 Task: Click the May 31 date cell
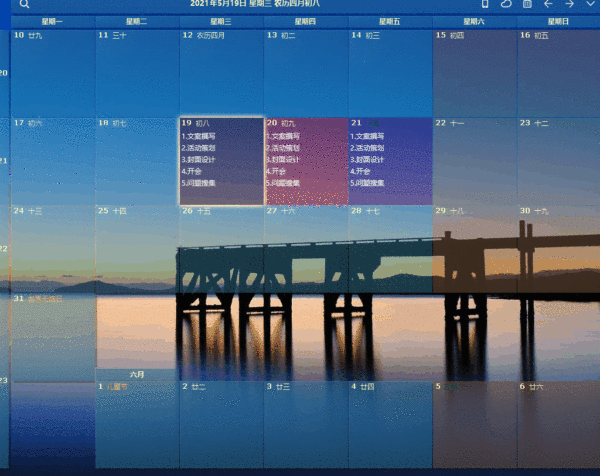tap(52, 335)
